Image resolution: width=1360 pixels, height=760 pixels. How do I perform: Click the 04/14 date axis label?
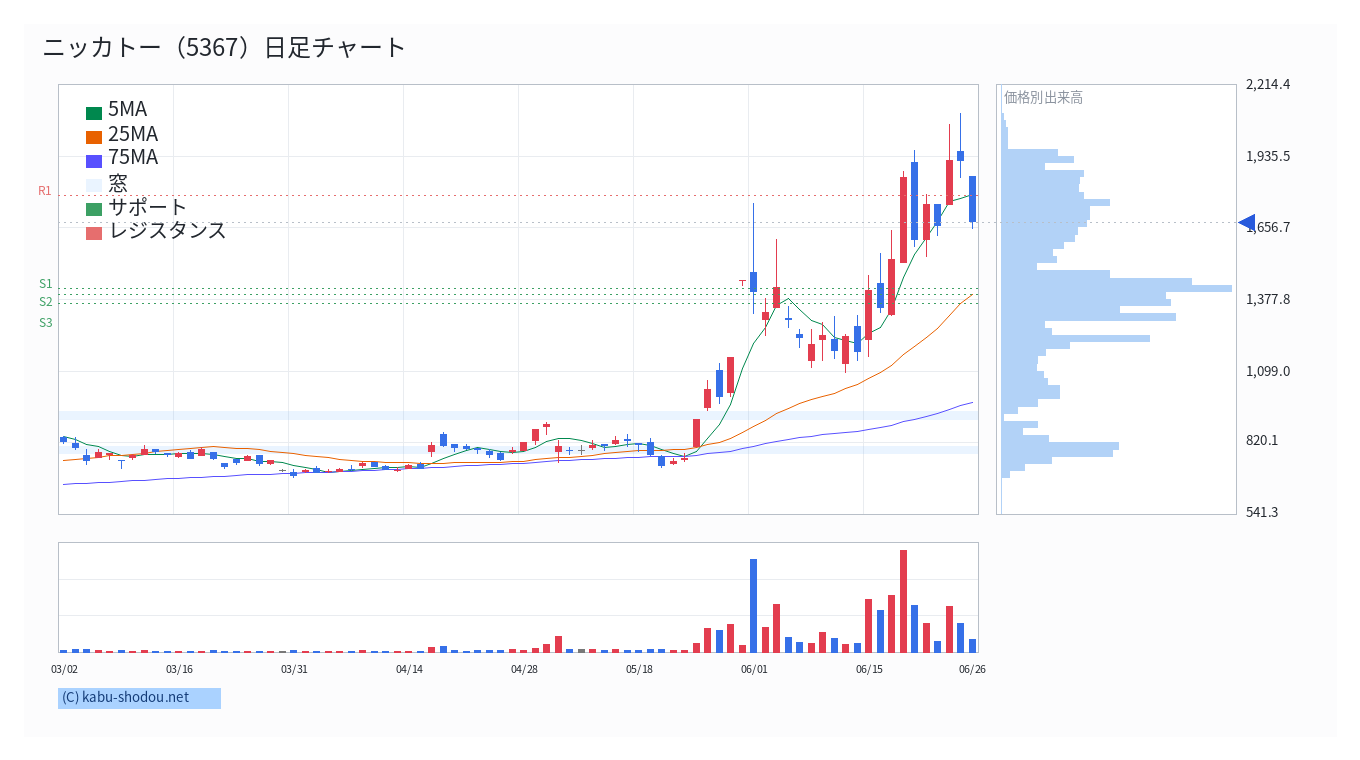pos(410,670)
